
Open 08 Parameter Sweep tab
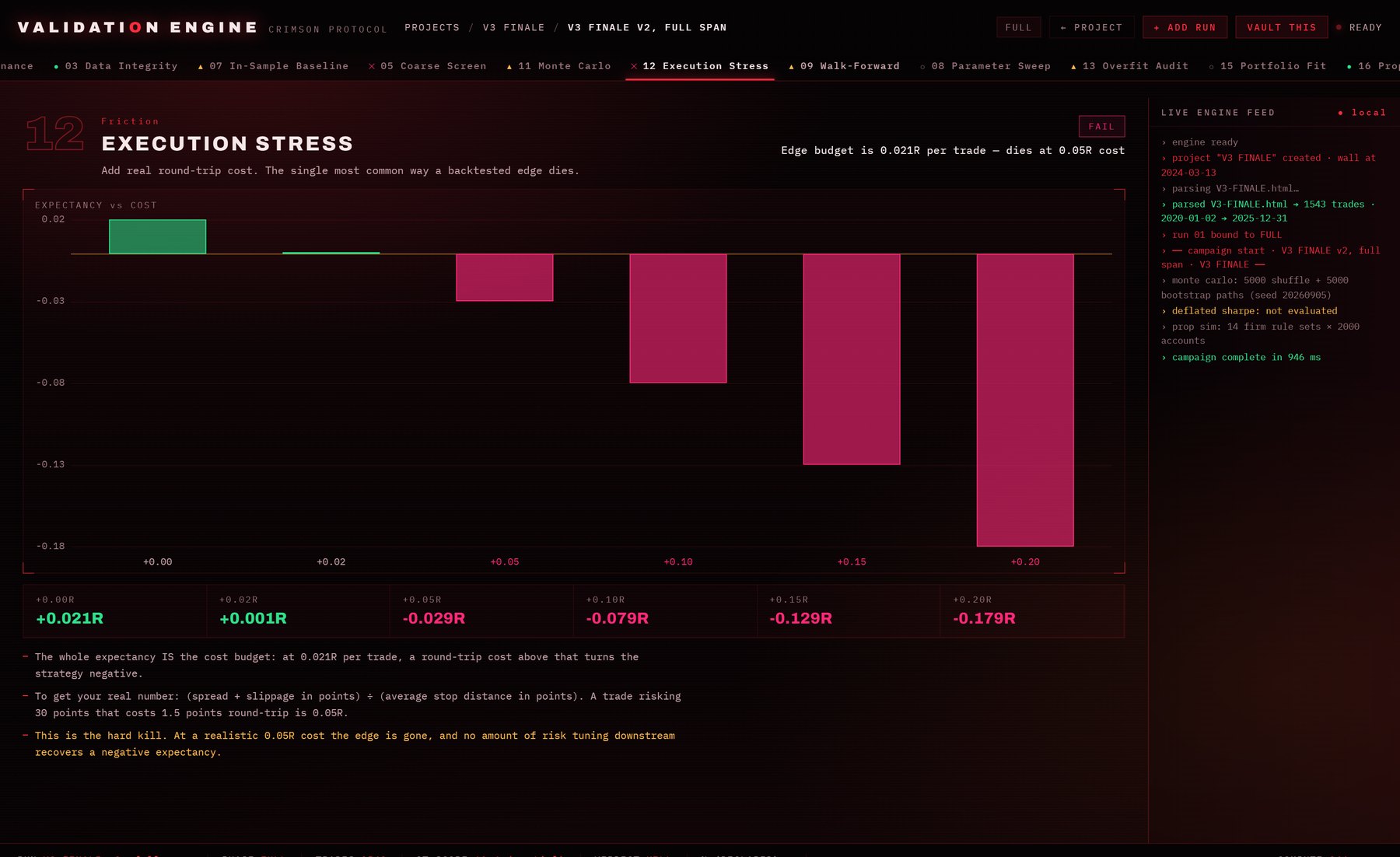(985, 66)
